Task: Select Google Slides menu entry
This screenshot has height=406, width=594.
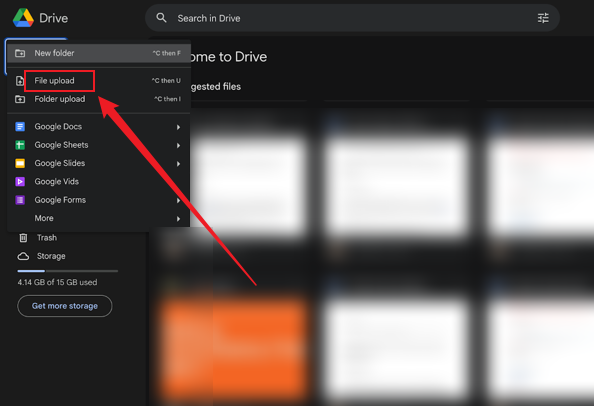Action: 99,163
